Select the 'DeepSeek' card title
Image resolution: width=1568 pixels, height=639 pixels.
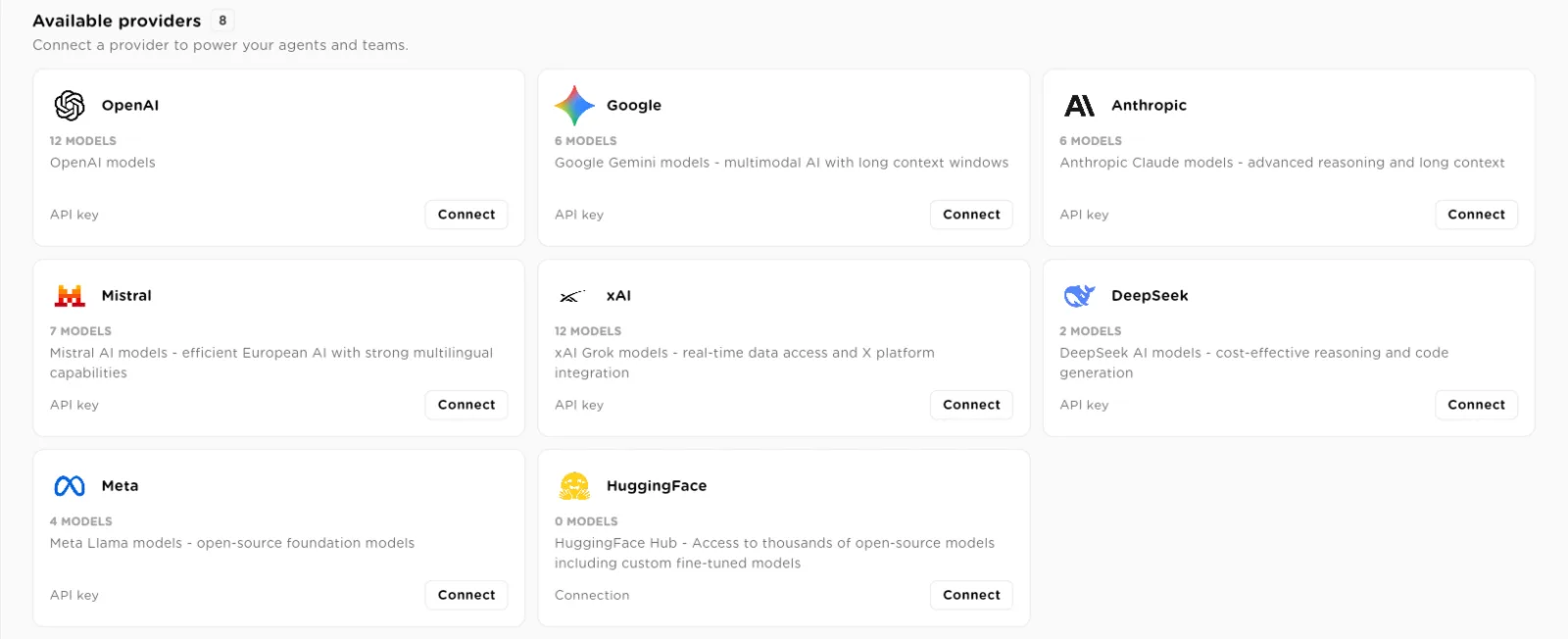[1150, 295]
